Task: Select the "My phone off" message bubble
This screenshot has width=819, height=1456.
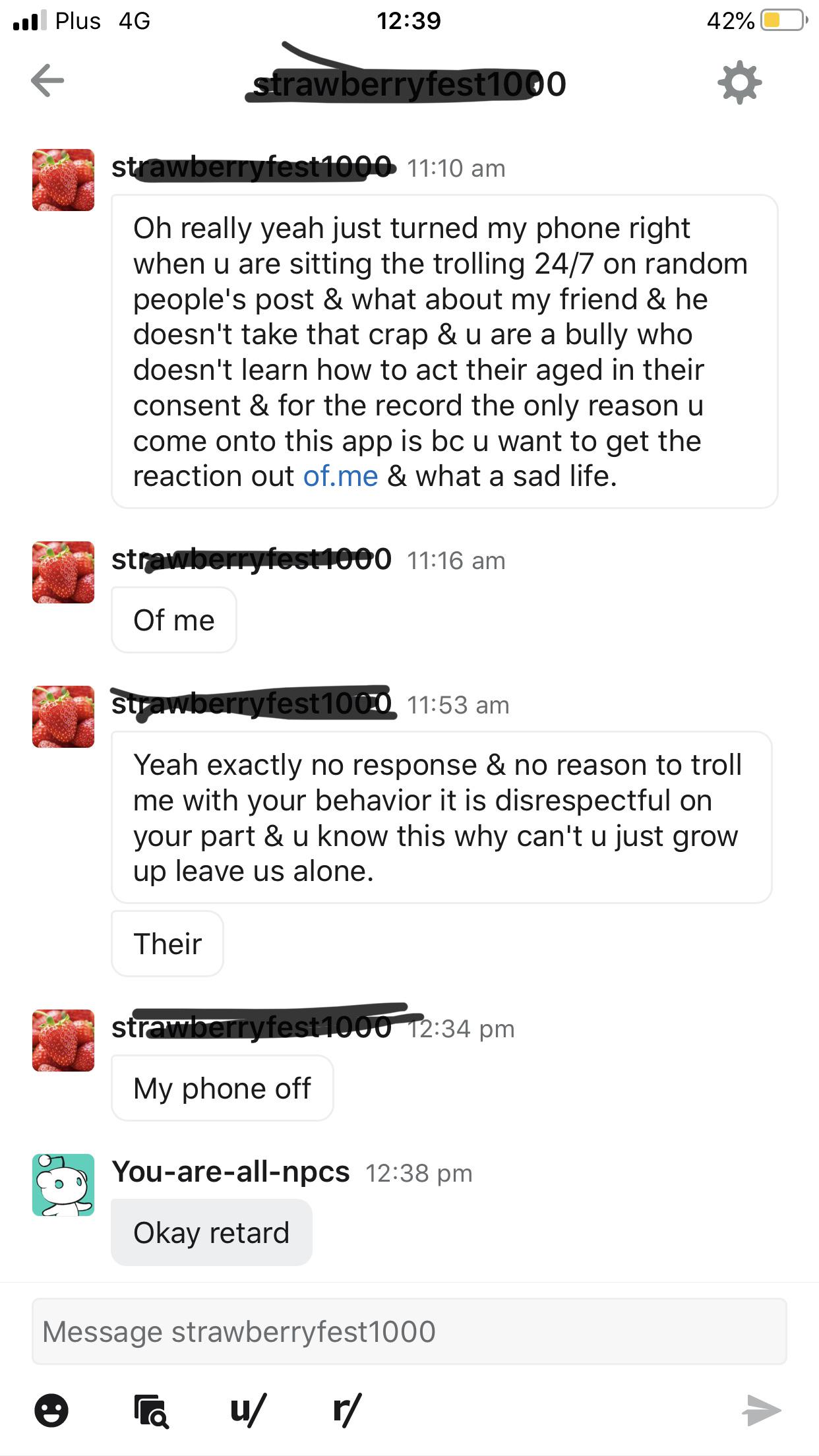Action: [x=222, y=1088]
